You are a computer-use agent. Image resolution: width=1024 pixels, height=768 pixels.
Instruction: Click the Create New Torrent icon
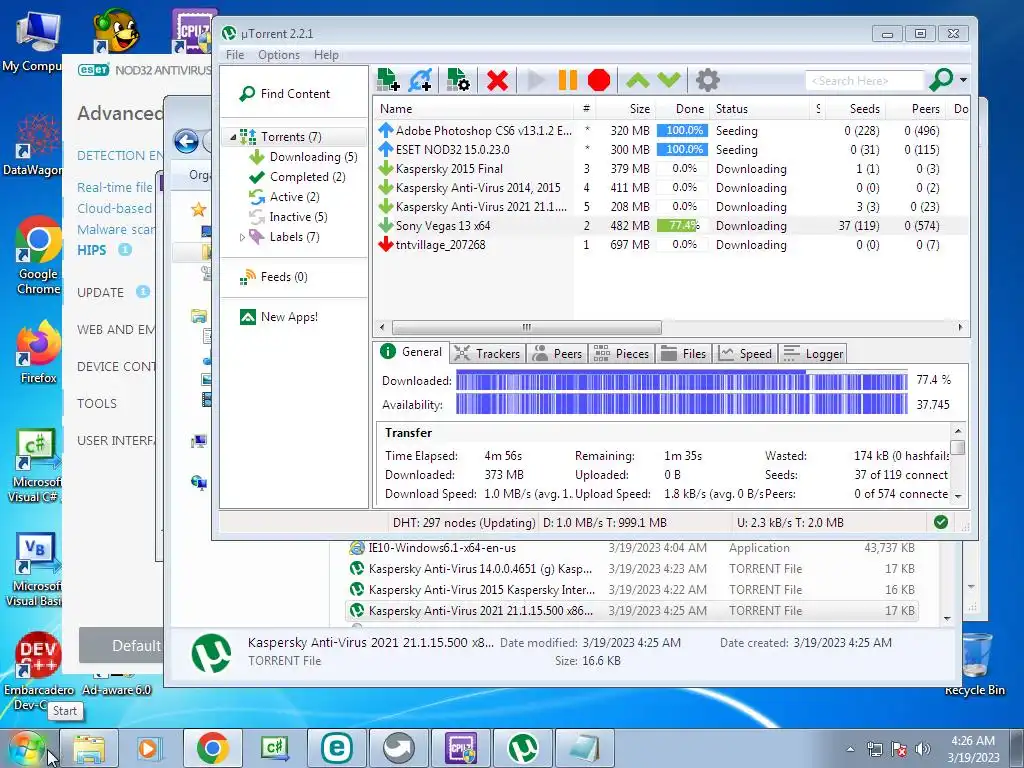(458, 80)
